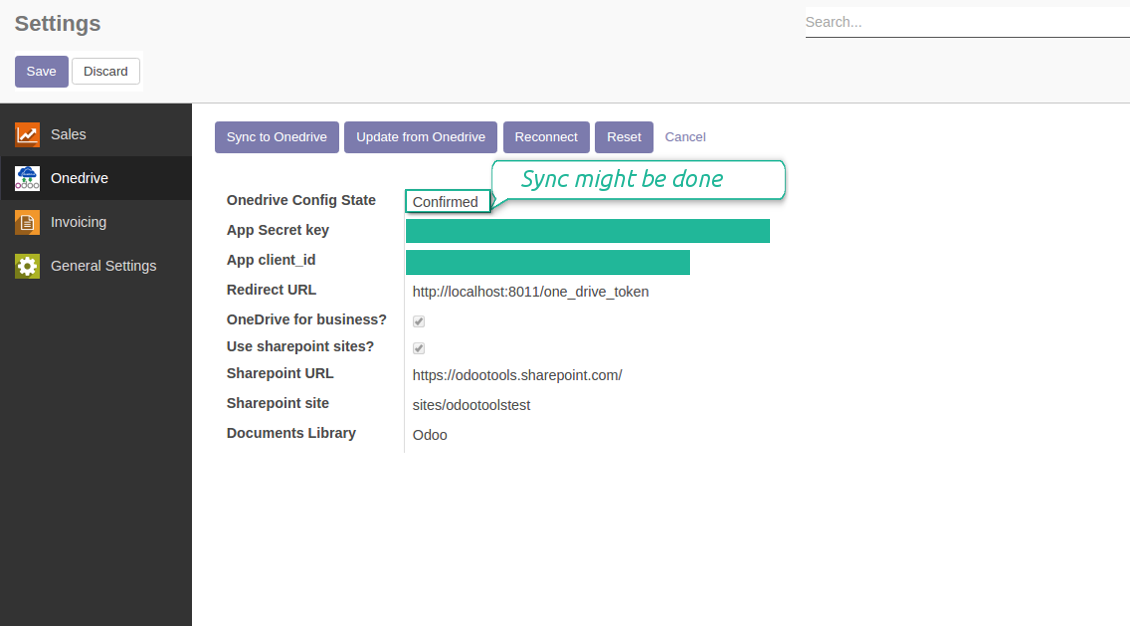Click the Onedrive Config State label

pyautogui.click(x=301, y=200)
